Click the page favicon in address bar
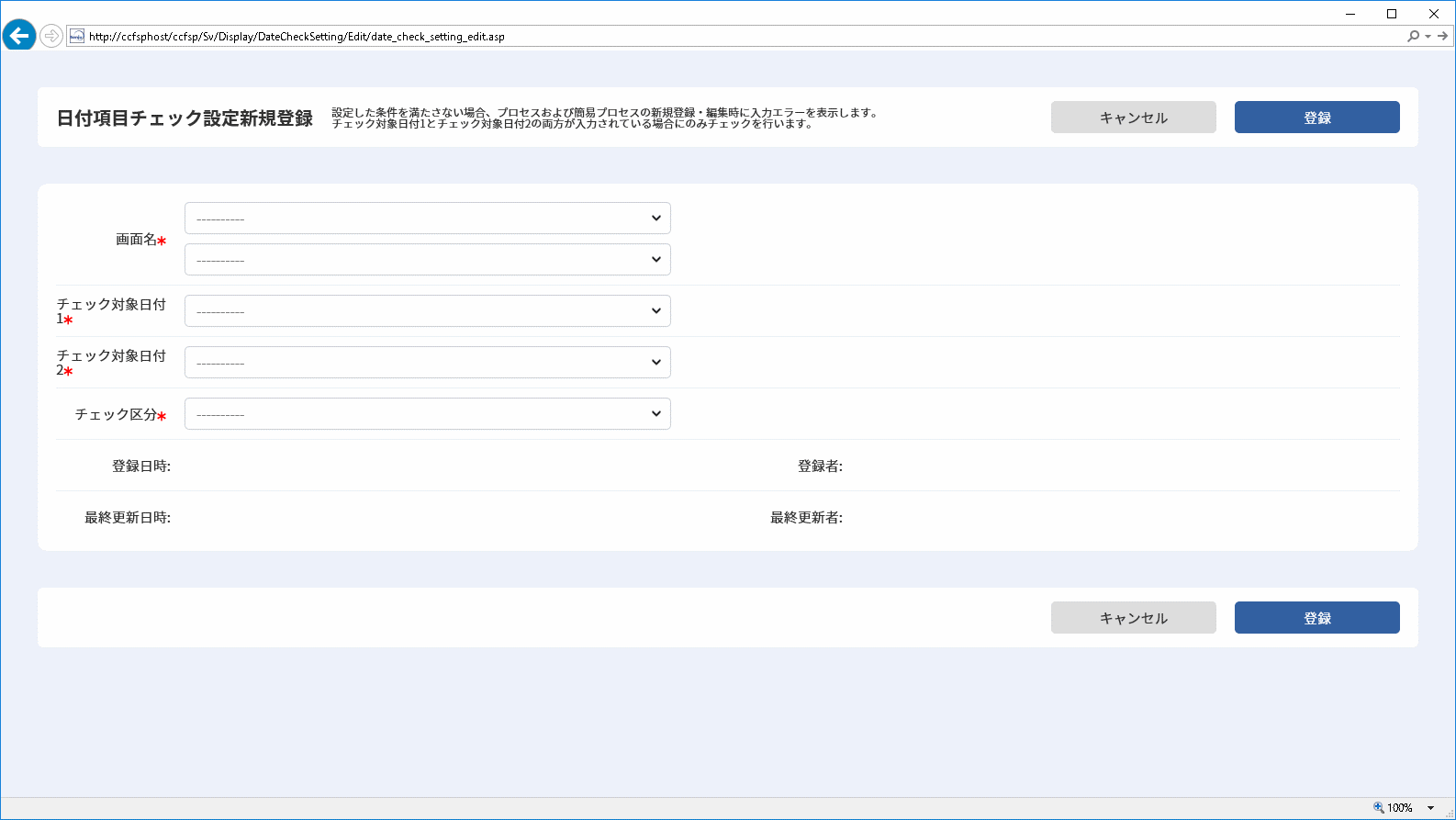Screen dimensions: 1456x820 (x=77, y=36)
